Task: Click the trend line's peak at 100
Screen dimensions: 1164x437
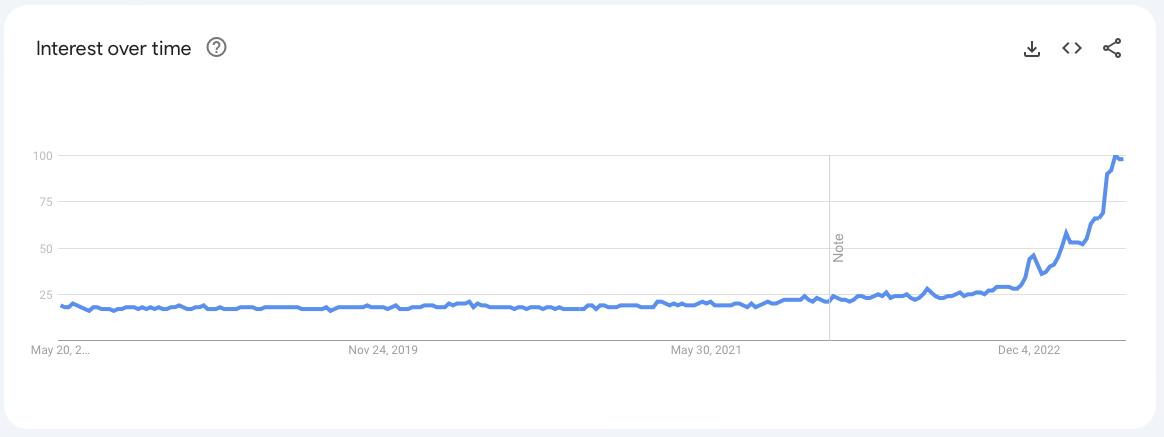Action: [1115, 156]
